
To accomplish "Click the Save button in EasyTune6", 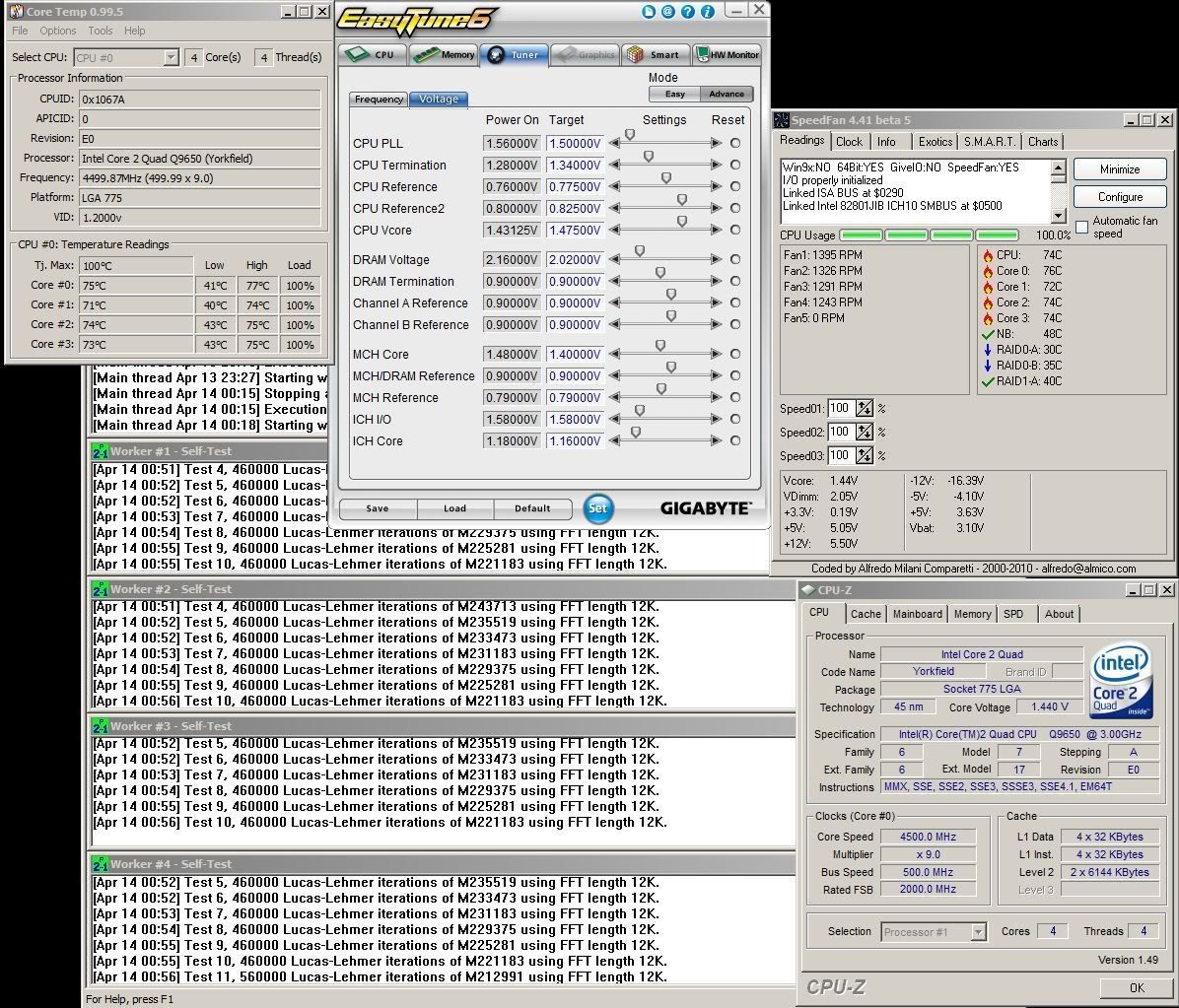I will [x=378, y=508].
